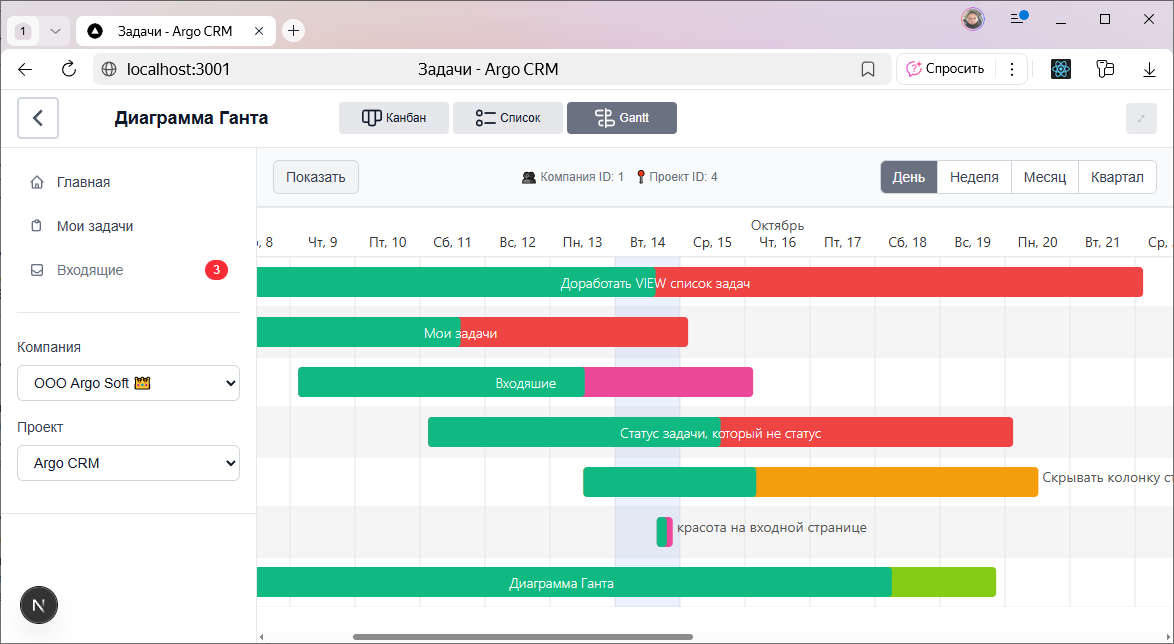The image size is (1174, 644).
Task: Switch to the Список view tab
Action: (508, 118)
